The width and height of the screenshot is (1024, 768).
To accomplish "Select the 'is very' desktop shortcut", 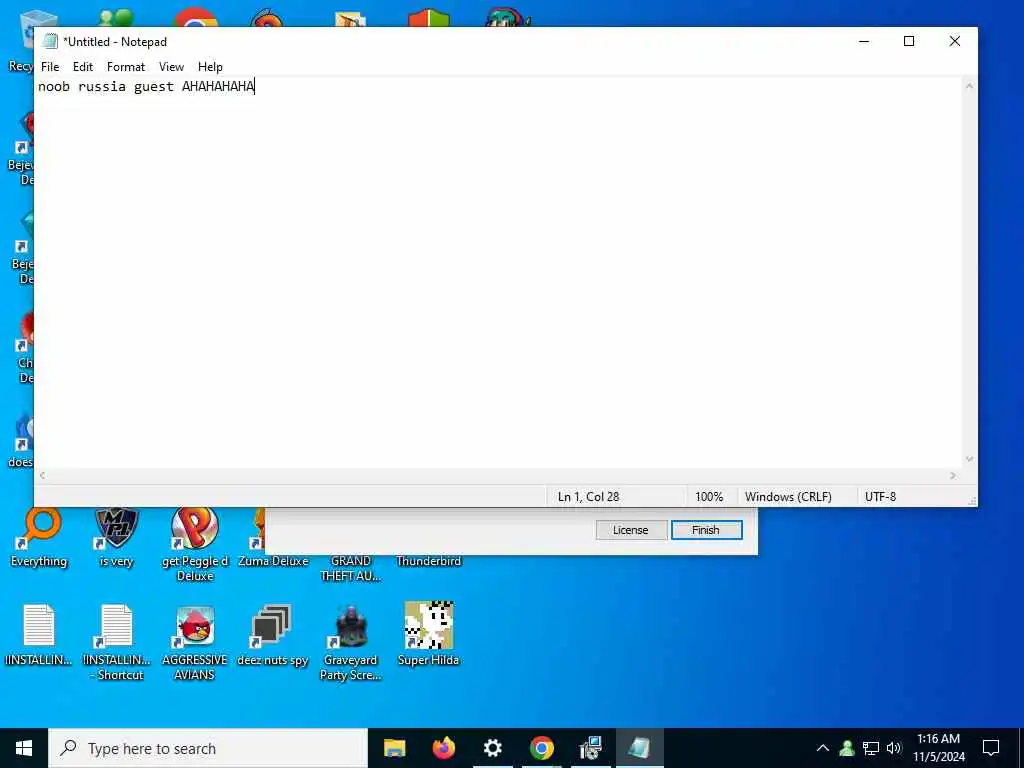I will coord(116,537).
